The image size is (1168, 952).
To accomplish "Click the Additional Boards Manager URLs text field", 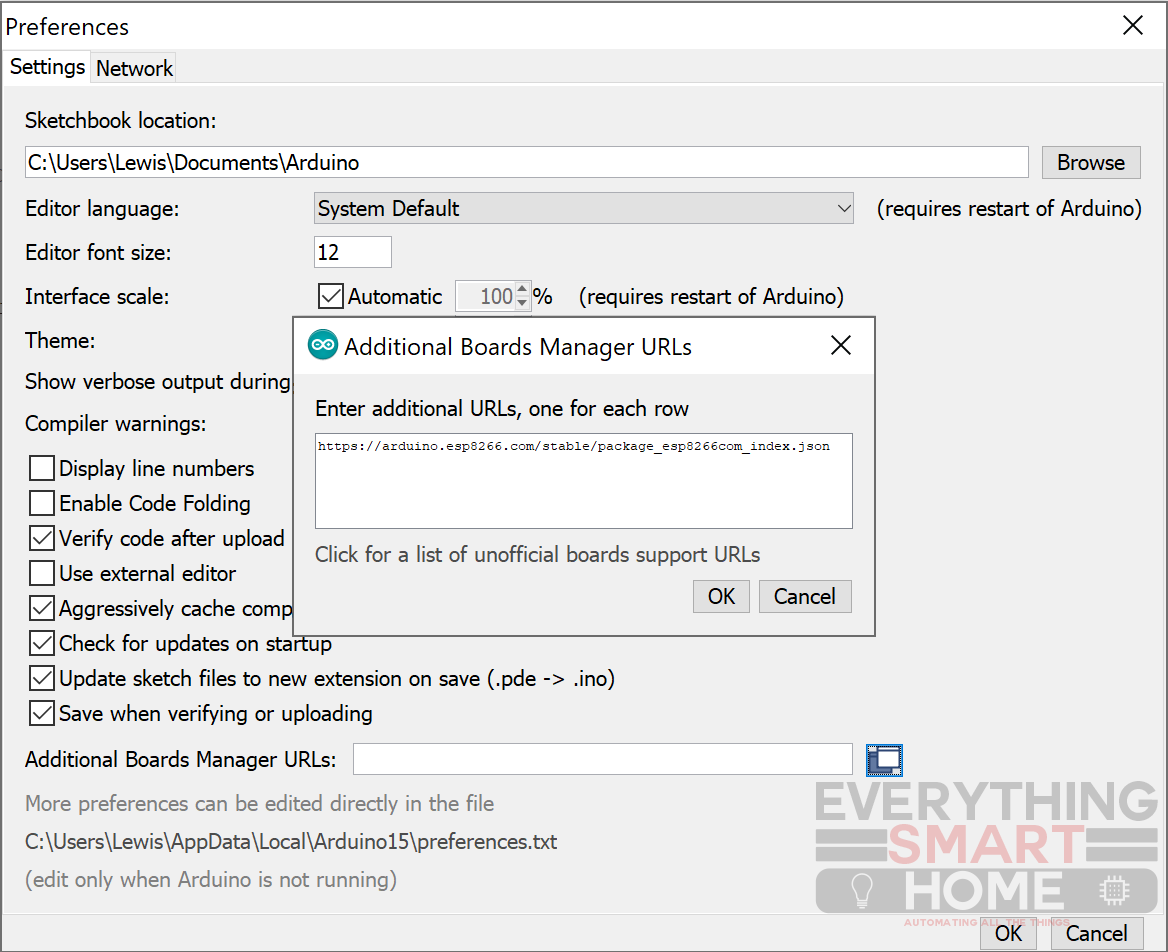I will (x=603, y=759).
